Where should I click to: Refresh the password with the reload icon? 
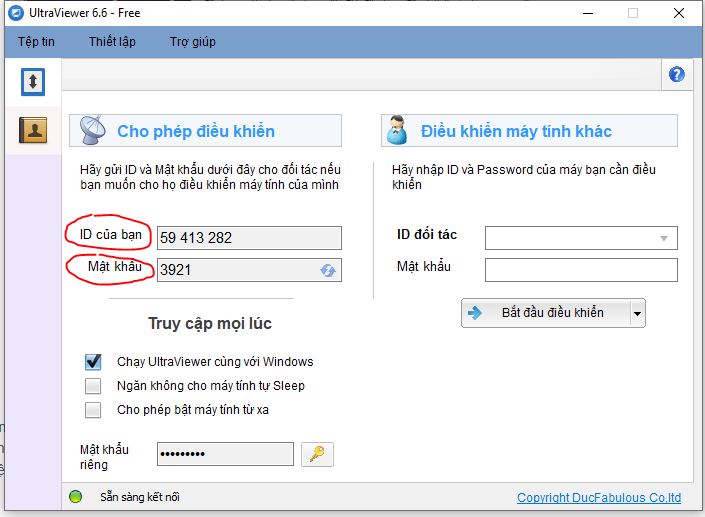point(327,270)
